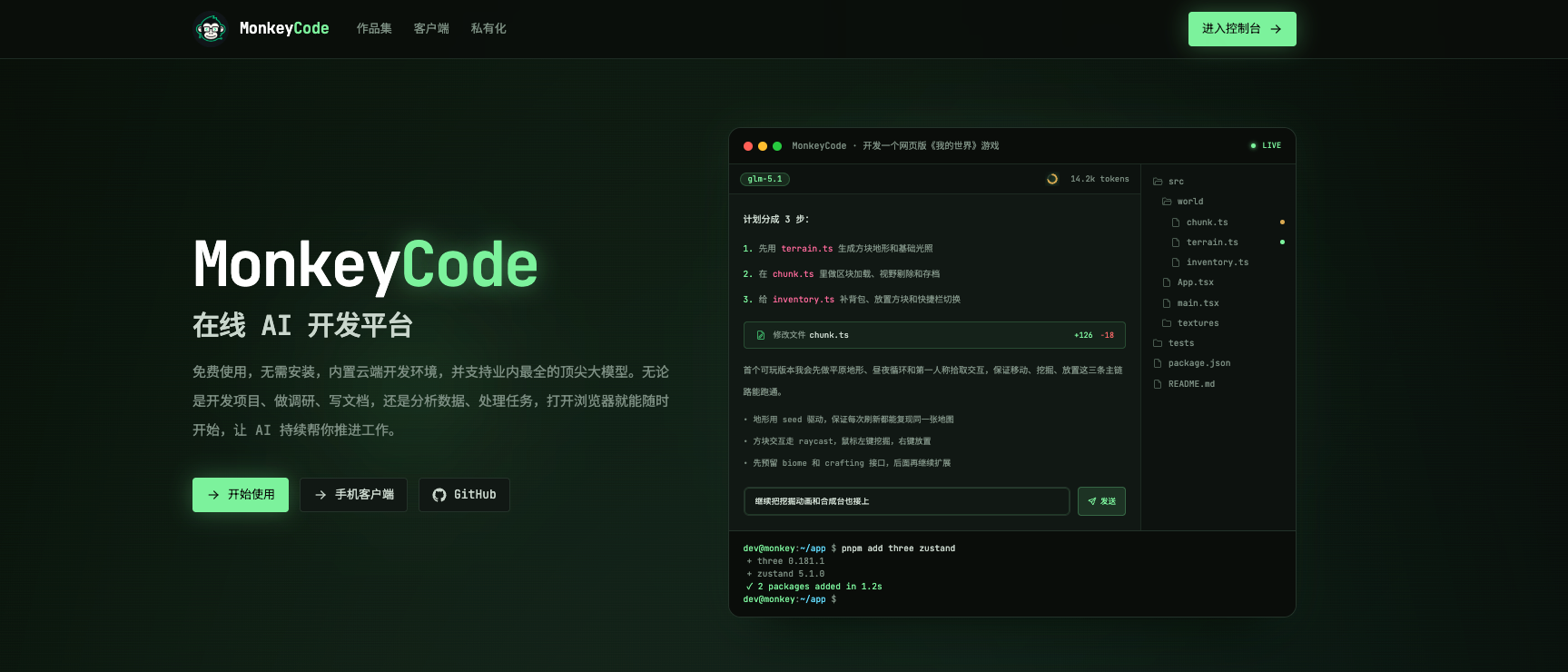This screenshot has height=672, width=1568.
Task: Click the MonkeyCode monkey logo icon
Action: click(211, 29)
